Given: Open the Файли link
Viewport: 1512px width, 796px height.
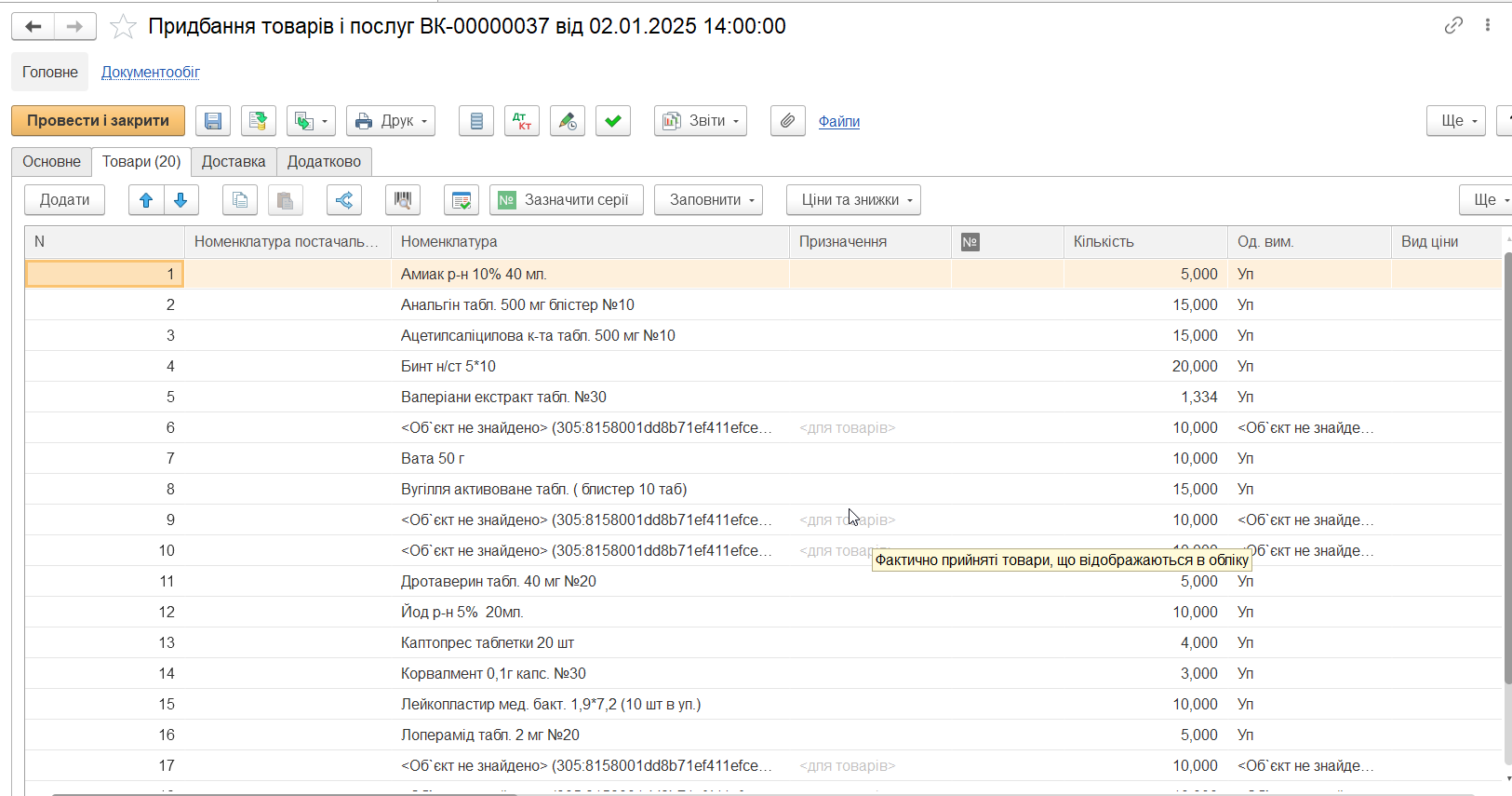Looking at the screenshot, I should point(839,121).
